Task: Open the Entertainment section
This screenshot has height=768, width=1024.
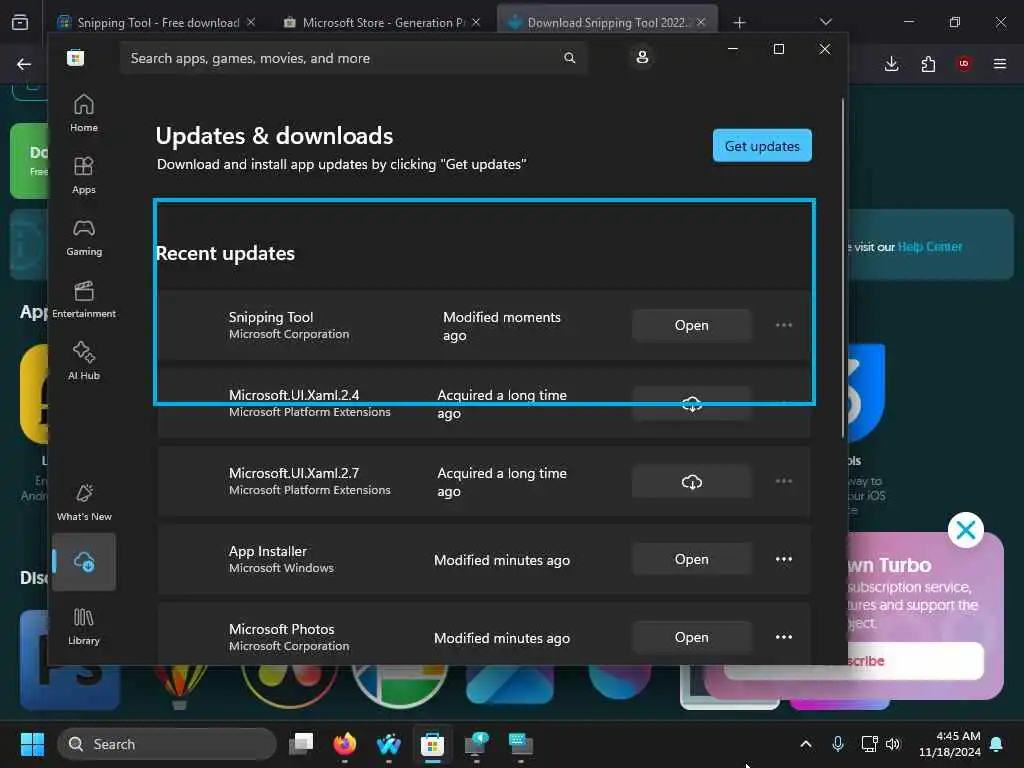Action: pyautogui.click(x=84, y=300)
